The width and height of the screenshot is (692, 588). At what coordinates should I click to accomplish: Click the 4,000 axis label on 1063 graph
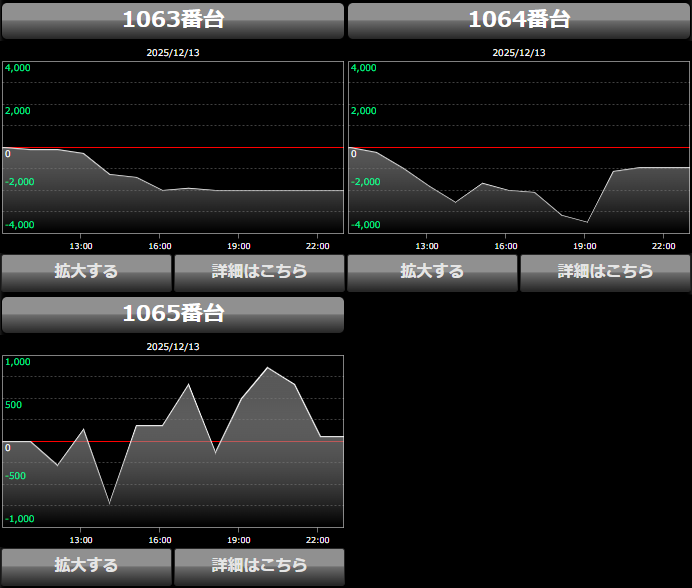[x=18, y=68]
